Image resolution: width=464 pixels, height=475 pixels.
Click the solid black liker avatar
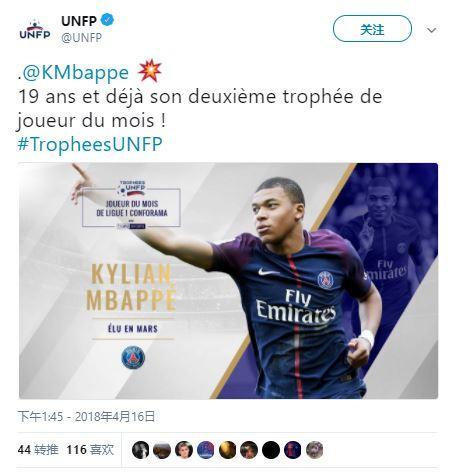271,450
